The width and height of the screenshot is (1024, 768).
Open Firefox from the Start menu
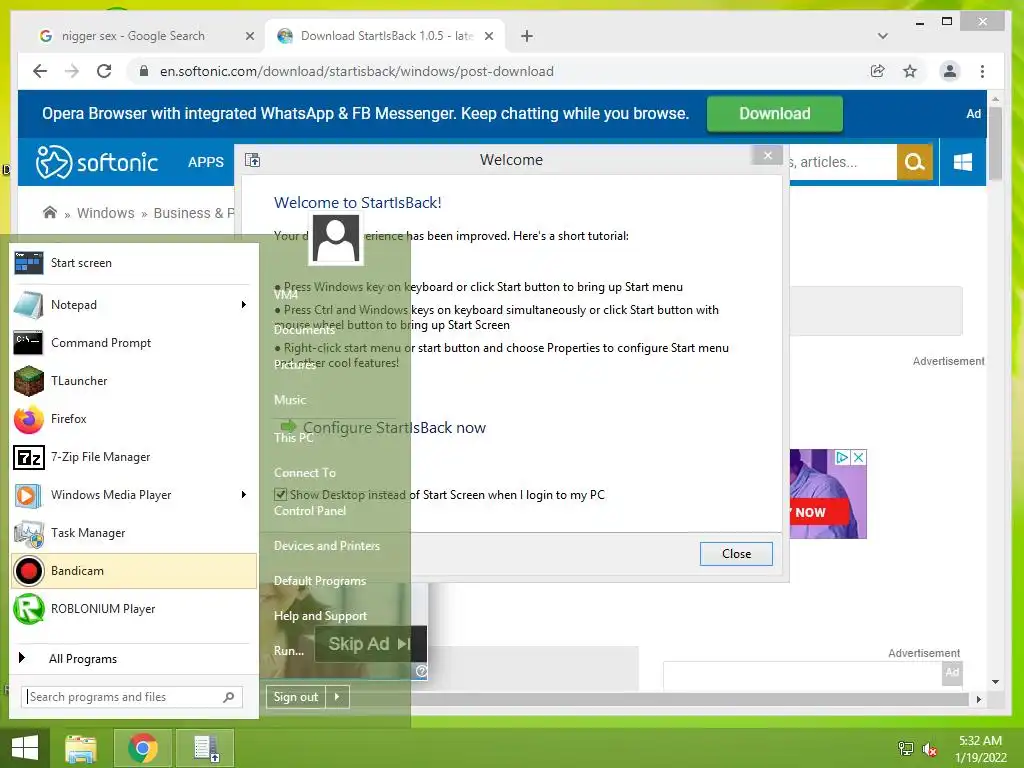134,419
